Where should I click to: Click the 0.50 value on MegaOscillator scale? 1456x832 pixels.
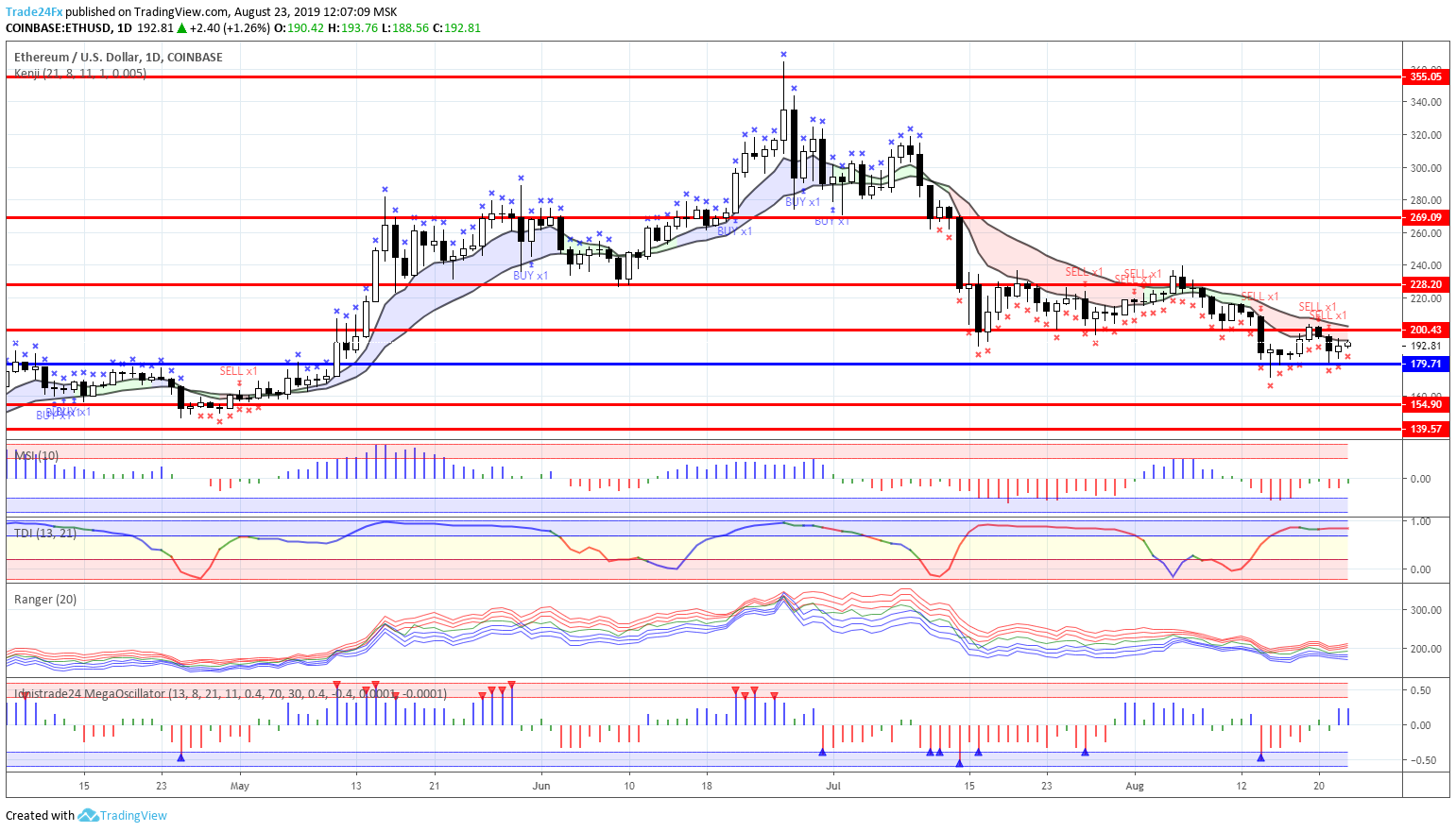pyautogui.click(x=1420, y=690)
